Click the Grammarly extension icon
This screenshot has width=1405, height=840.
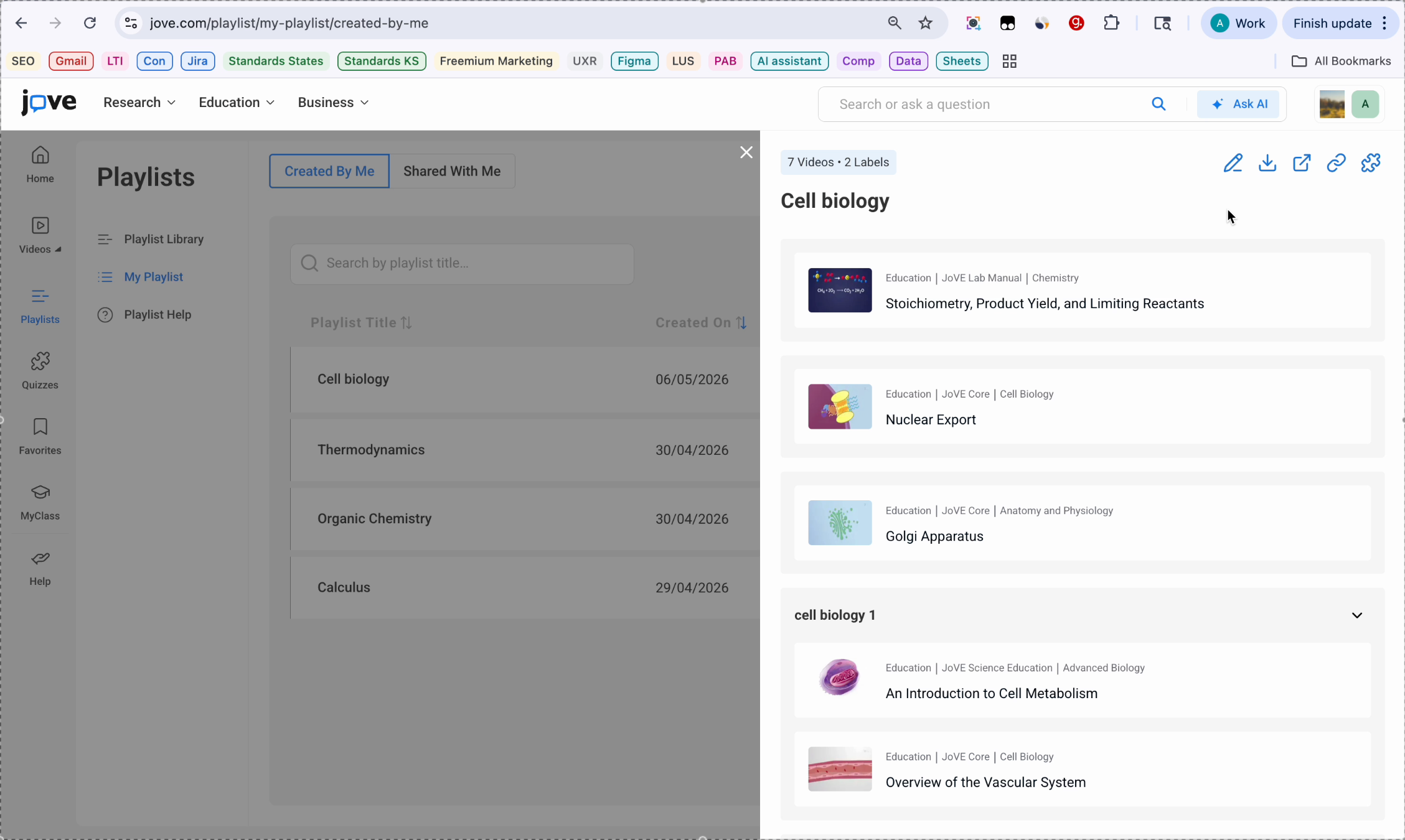[x=1076, y=23]
